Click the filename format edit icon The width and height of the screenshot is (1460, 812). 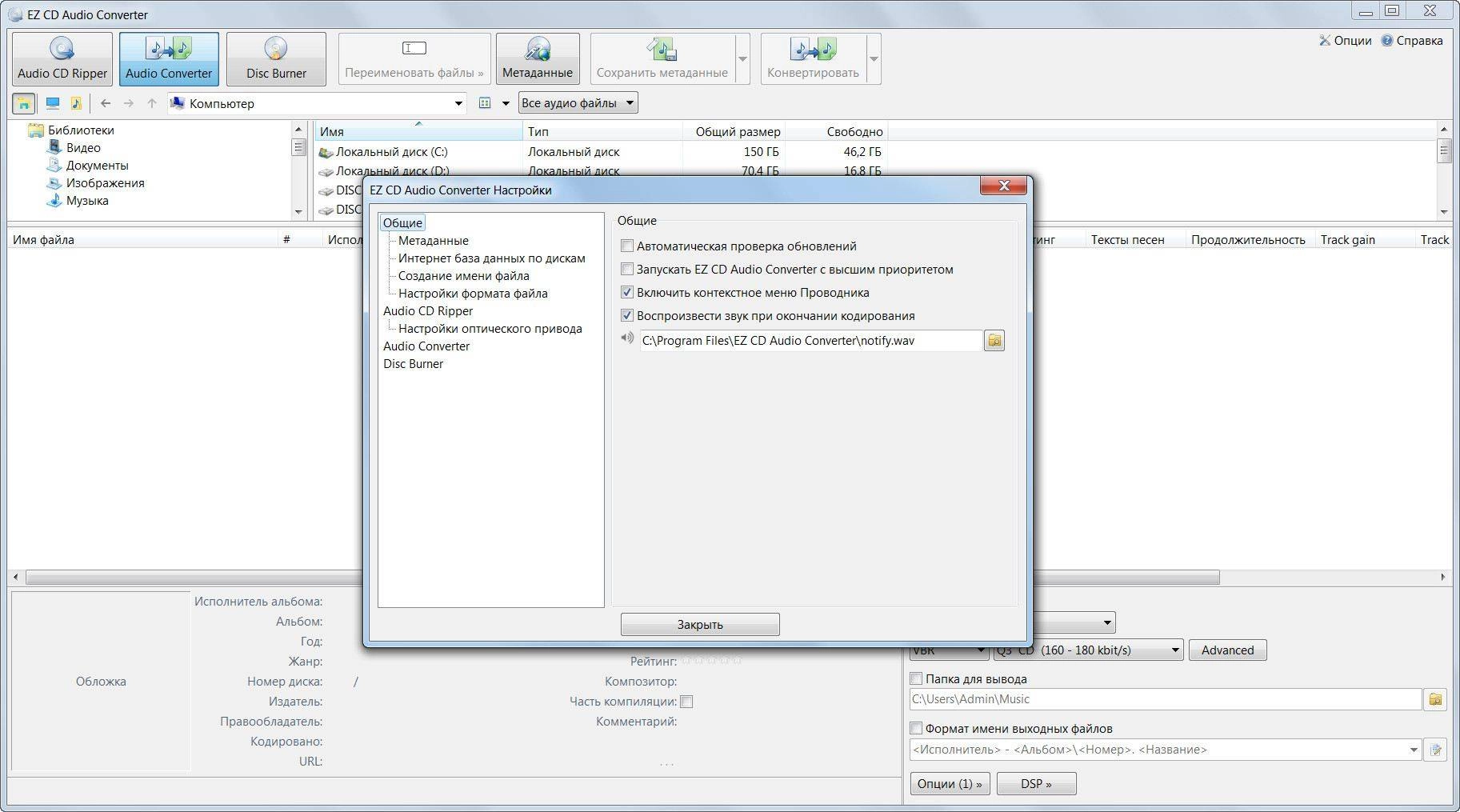click(1436, 750)
